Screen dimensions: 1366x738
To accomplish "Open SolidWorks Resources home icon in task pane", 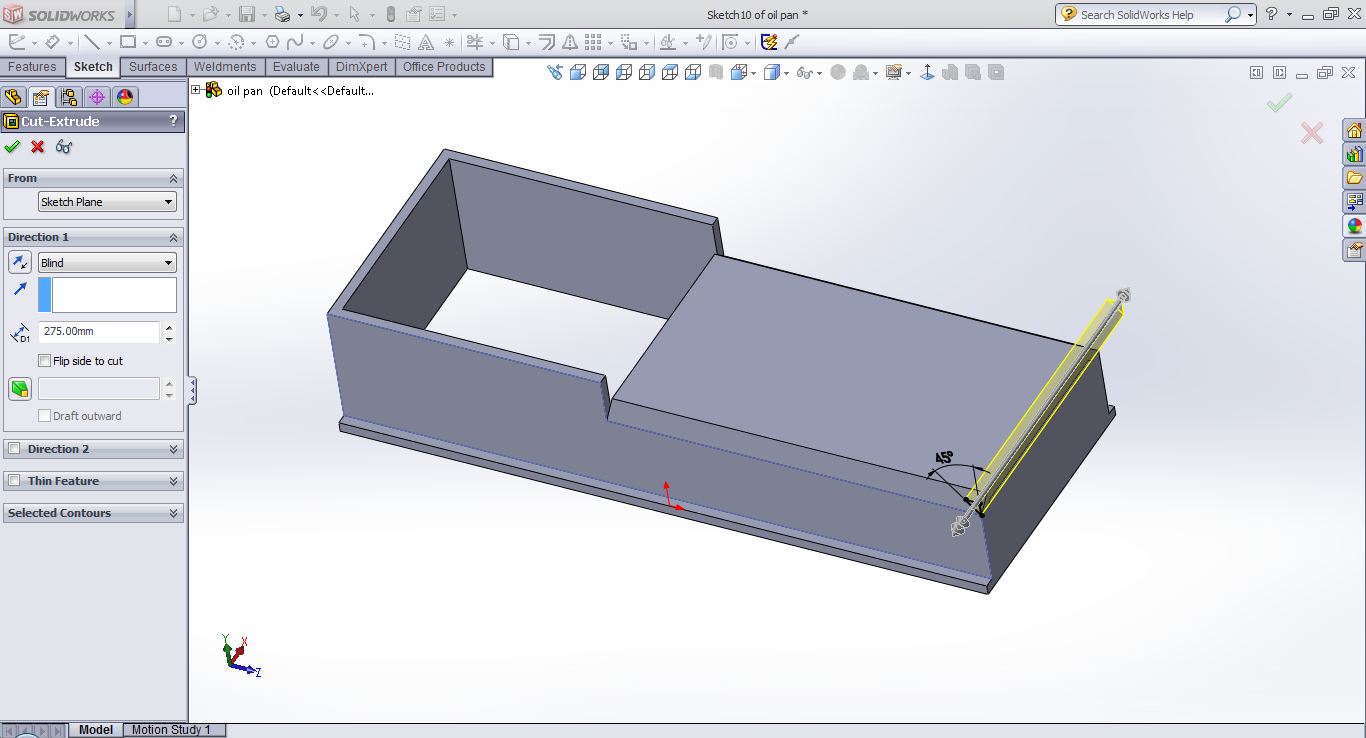I will tap(1354, 131).
